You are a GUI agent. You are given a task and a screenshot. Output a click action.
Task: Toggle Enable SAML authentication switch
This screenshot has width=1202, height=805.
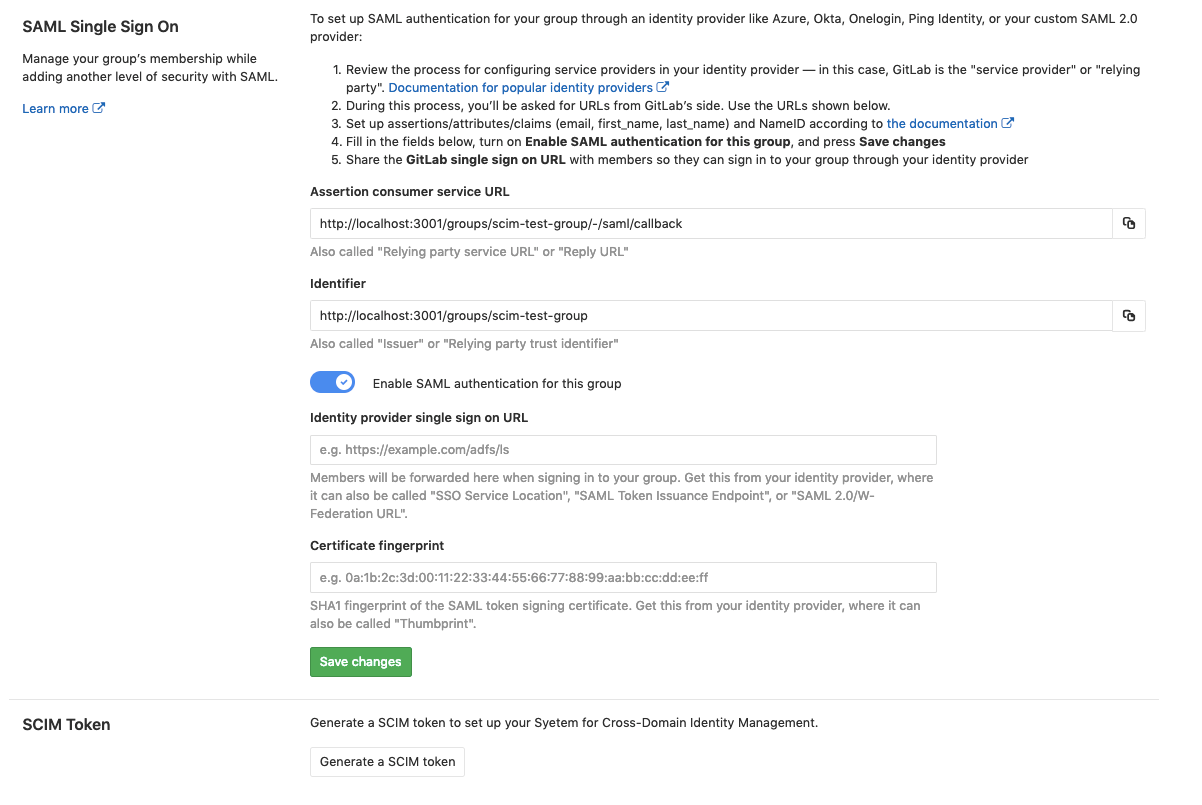click(332, 382)
